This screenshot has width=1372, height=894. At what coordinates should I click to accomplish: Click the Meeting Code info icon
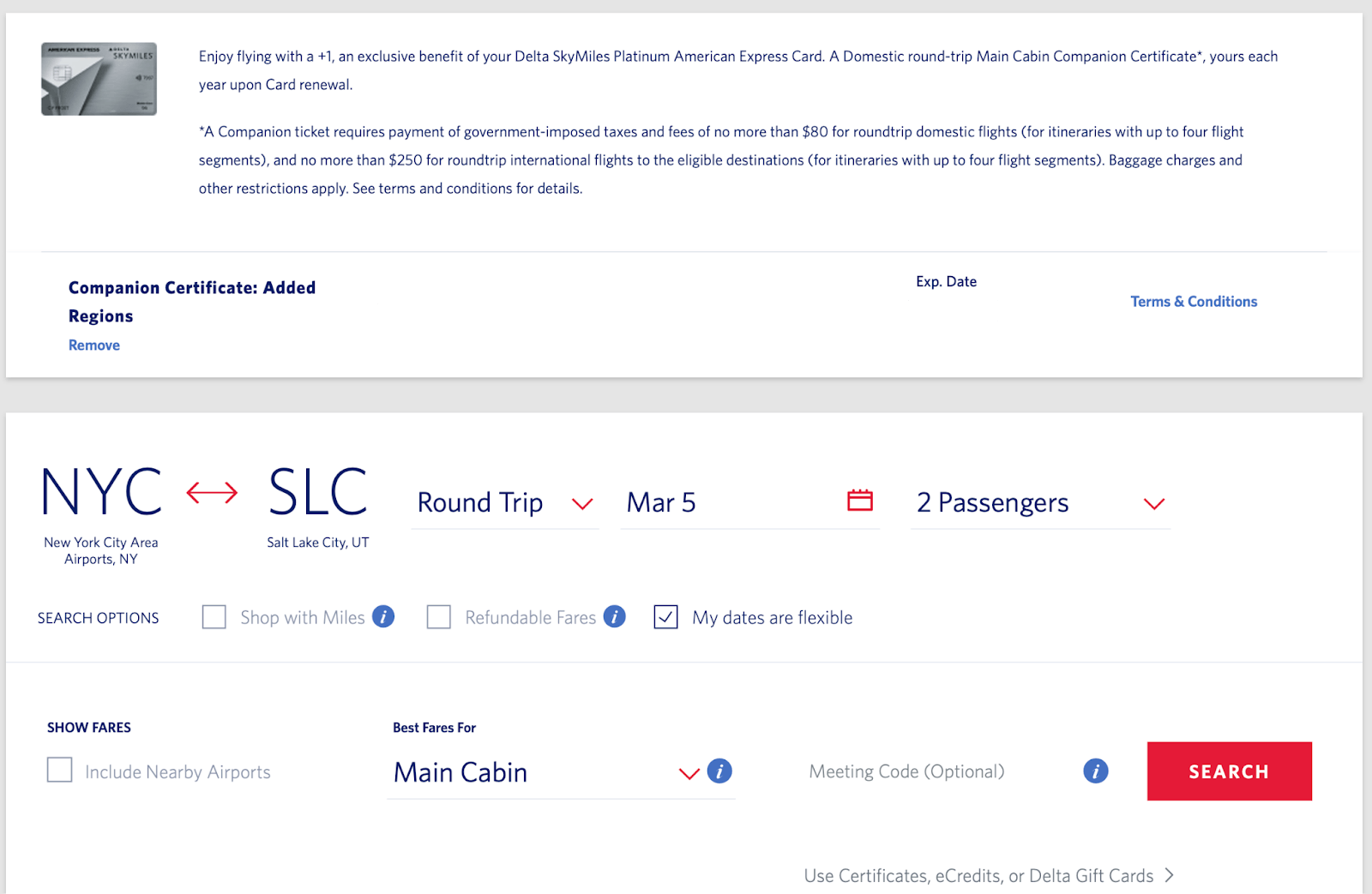pyautogui.click(x=1095, y=771)
